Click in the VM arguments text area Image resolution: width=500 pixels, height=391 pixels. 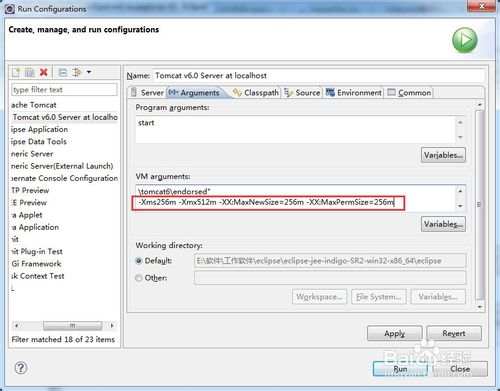(295, 198)
